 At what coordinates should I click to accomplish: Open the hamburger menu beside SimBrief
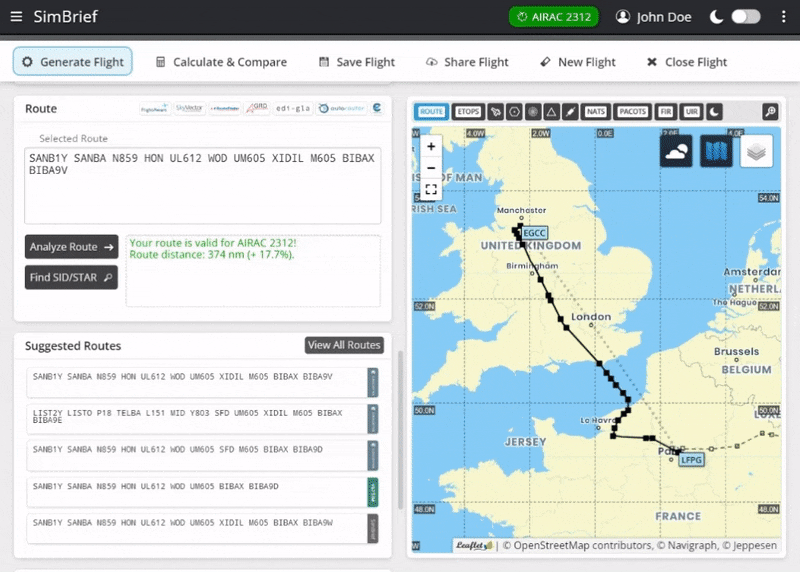click(x=15, y=17)
